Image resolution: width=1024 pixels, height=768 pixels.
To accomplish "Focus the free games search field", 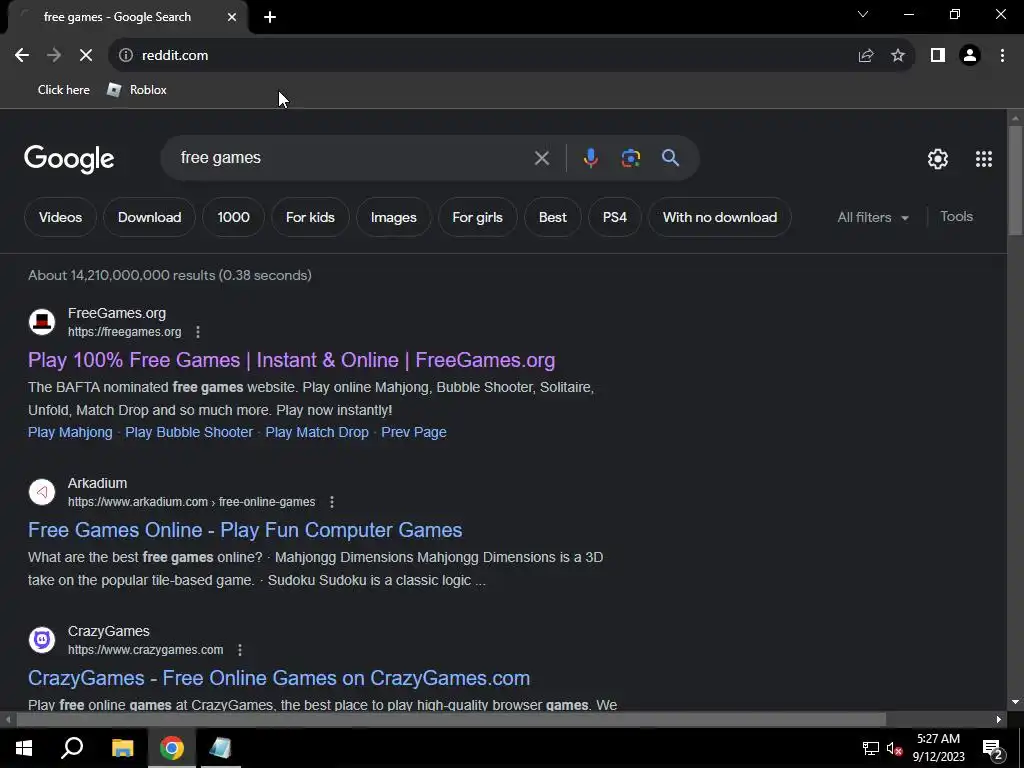I will pyautogui.click(x=353, y=158).
